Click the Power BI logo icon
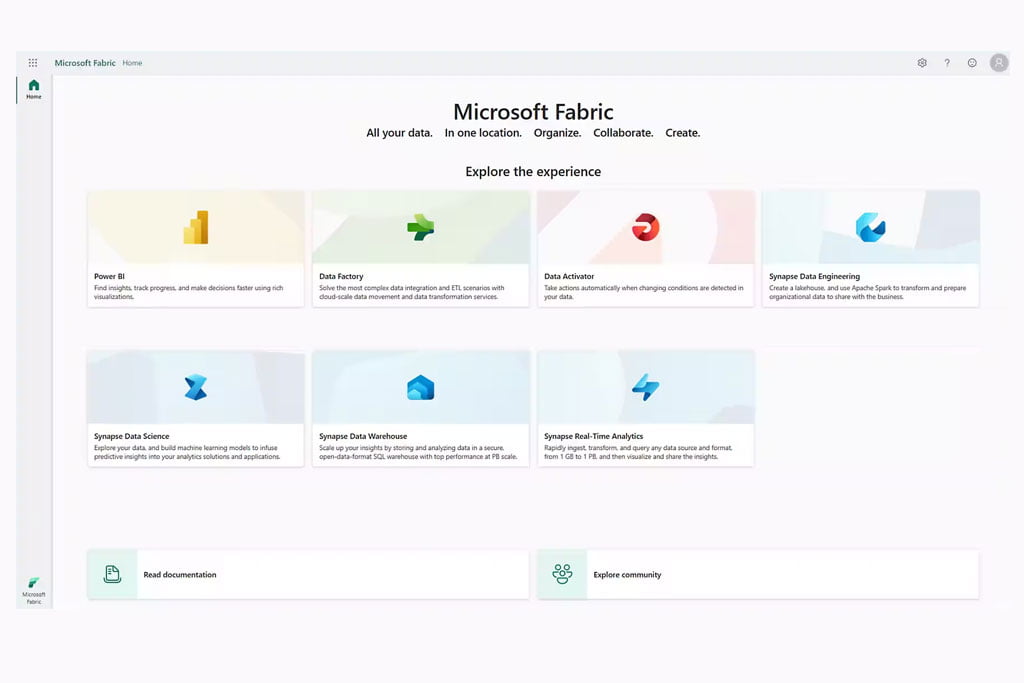The width and height of the screenshot is (1024, 683). click(x=196, y=228)
